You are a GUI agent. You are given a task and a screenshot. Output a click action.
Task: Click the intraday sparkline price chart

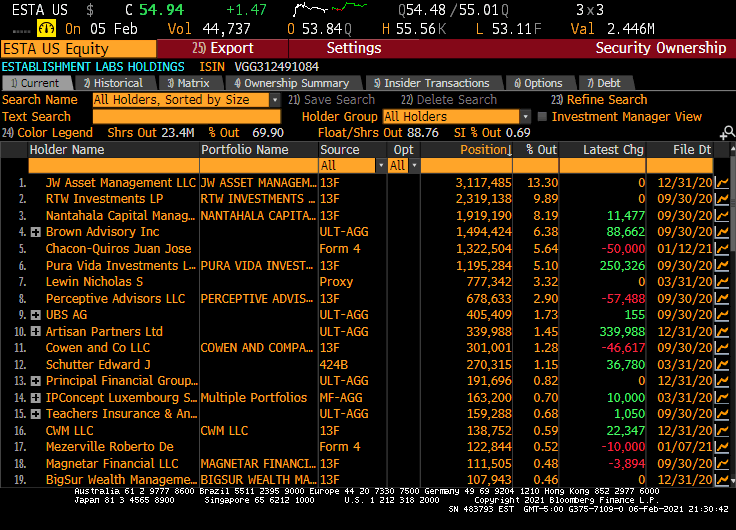(330, 9)
